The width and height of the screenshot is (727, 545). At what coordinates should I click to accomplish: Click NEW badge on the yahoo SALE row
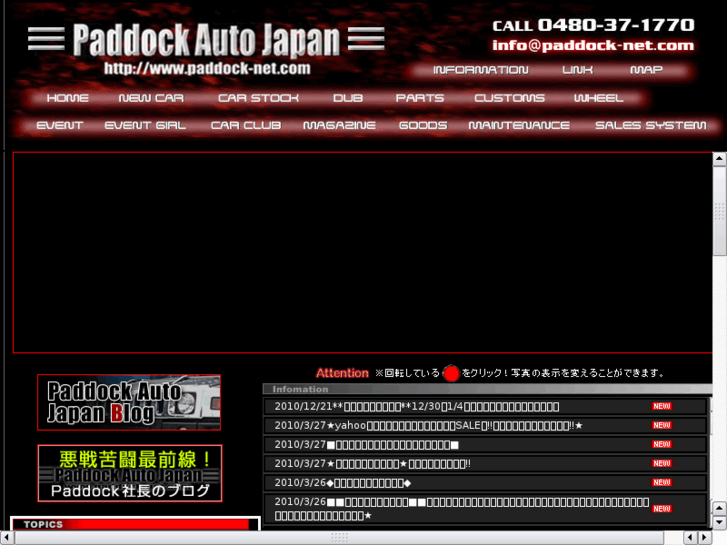[x=662, y=425]
